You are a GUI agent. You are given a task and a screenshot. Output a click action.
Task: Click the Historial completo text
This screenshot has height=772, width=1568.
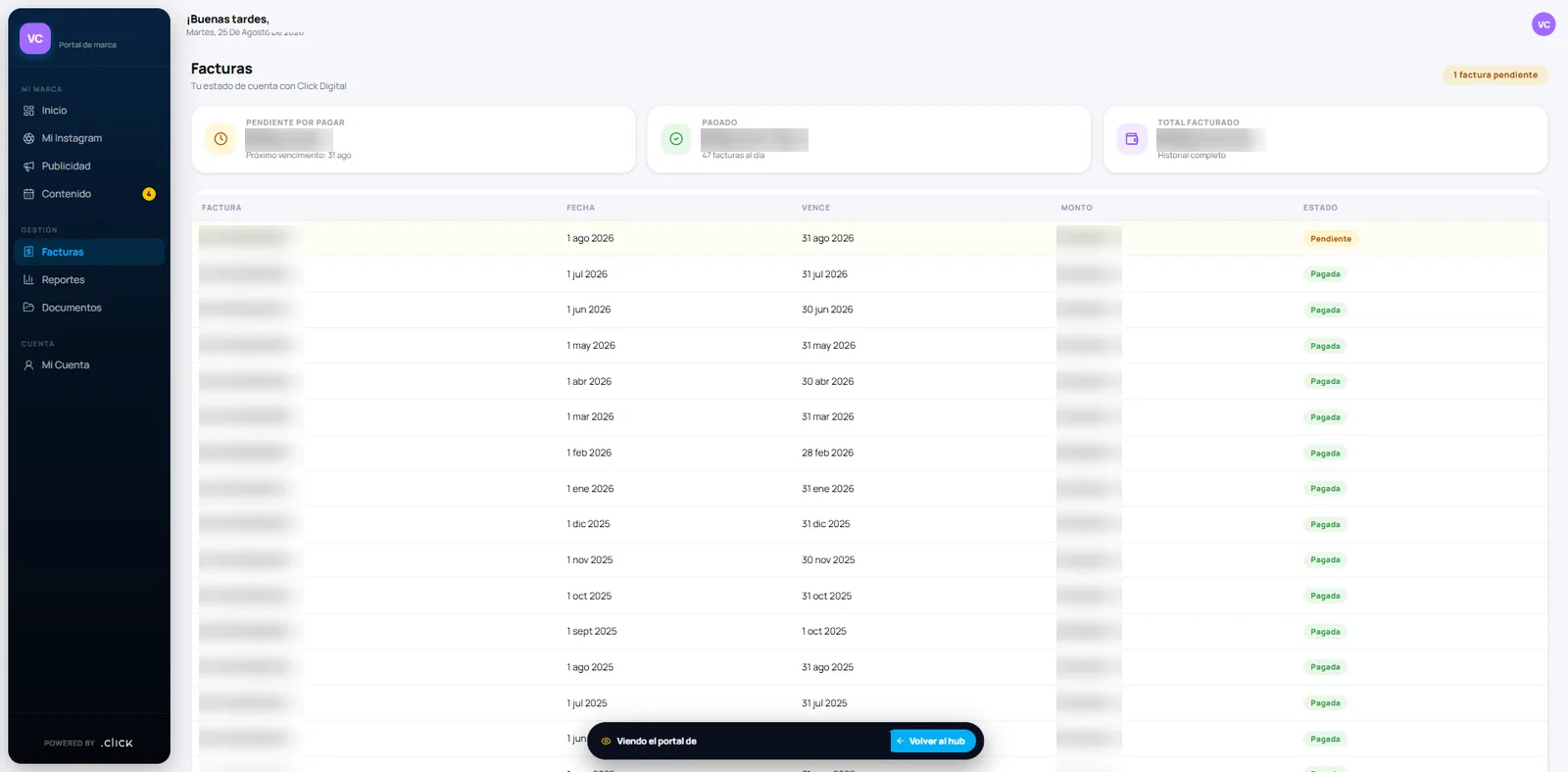tap(1192, 156)
